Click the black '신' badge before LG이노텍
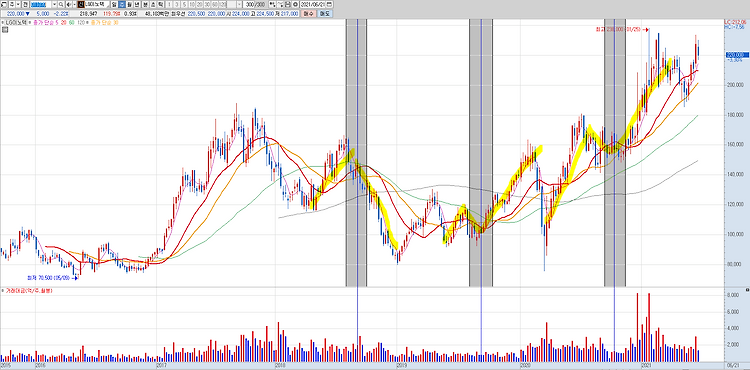750x370 pixels. tap(81, 4)
